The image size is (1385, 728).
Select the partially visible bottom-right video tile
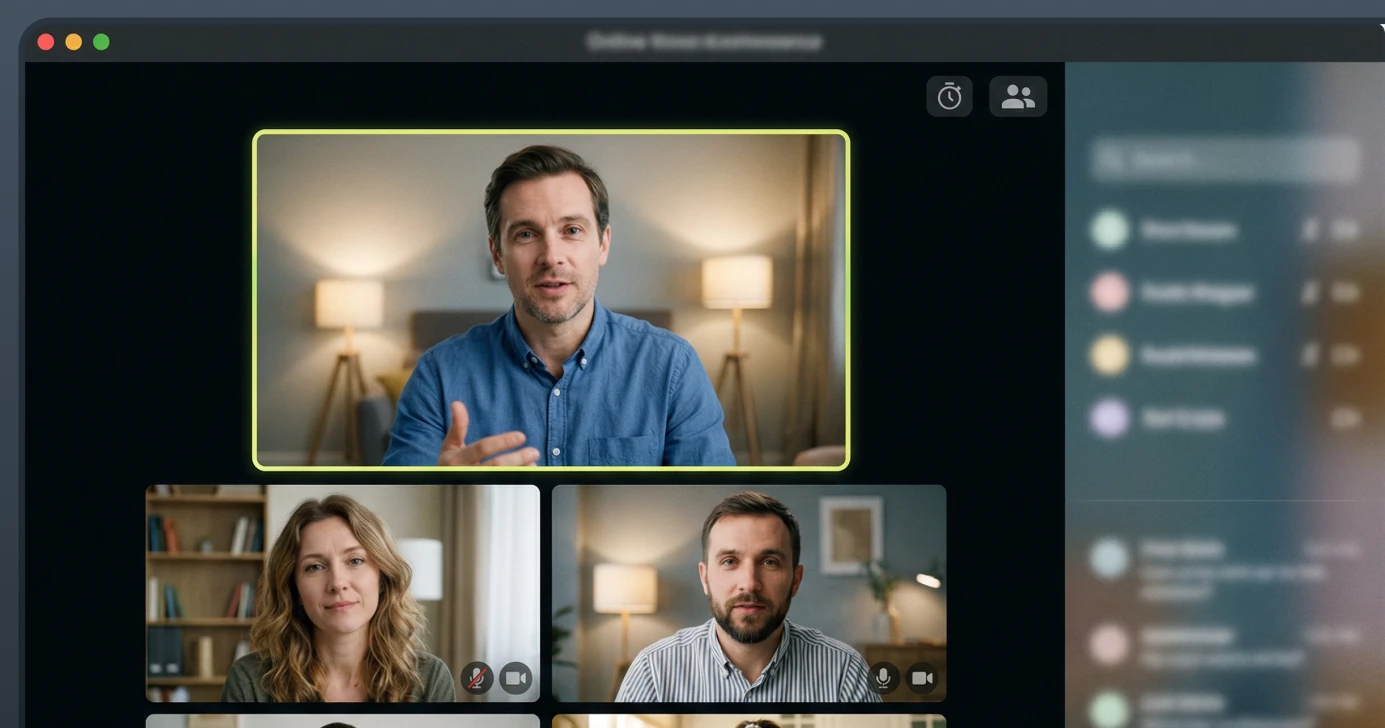point(749,721)
